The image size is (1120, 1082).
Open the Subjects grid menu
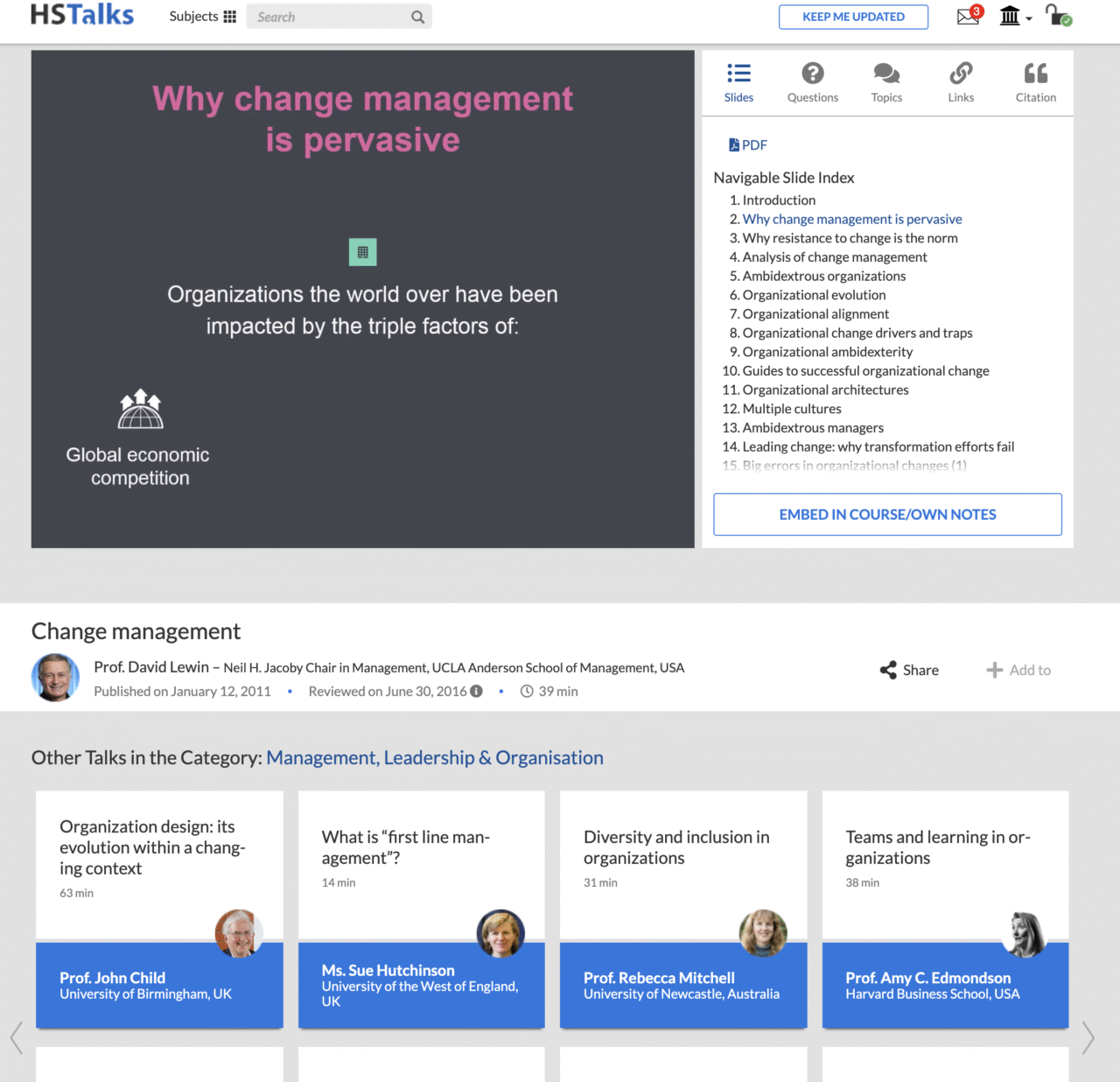pos(203,17)
